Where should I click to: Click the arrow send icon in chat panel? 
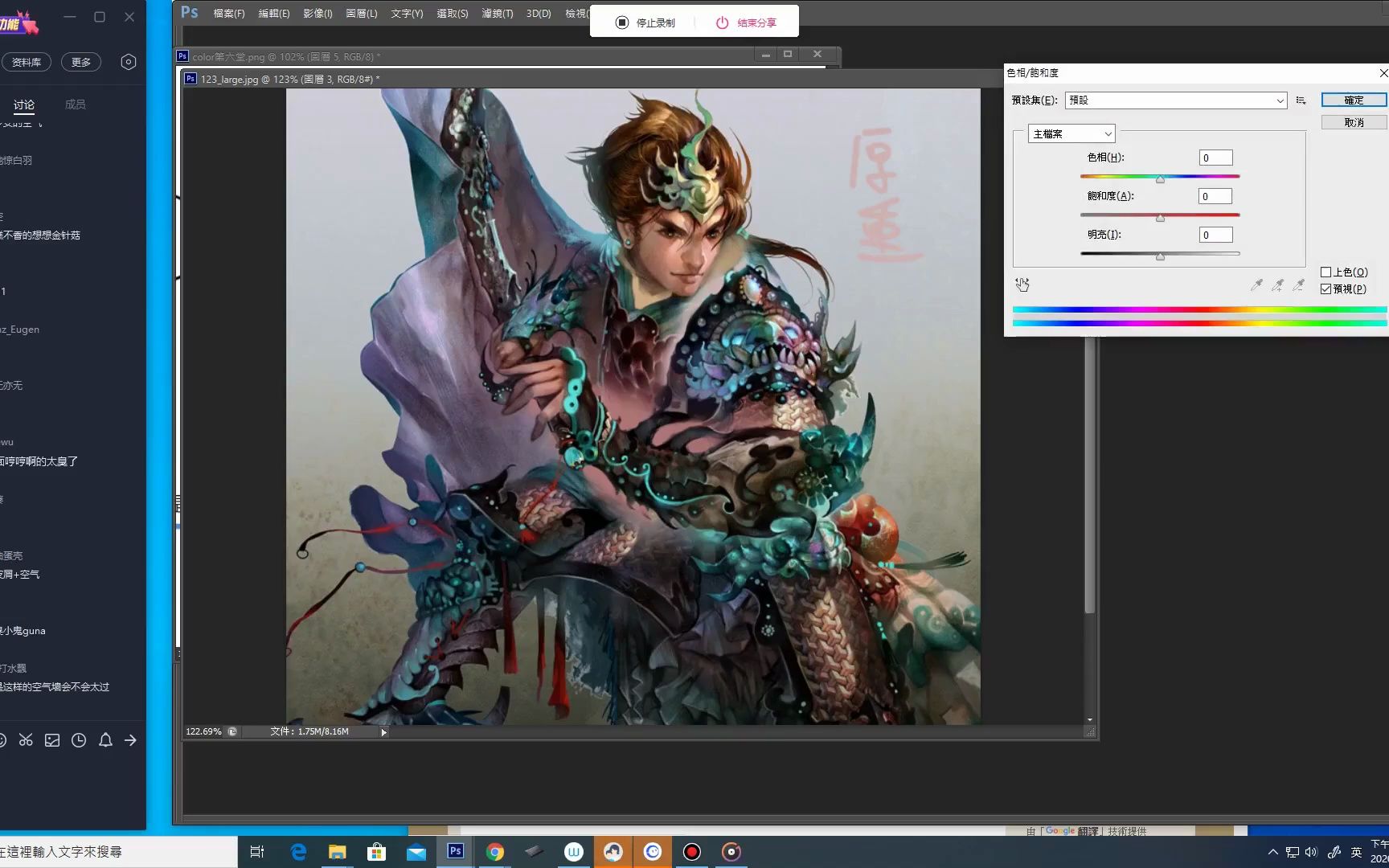coord(131,740)
